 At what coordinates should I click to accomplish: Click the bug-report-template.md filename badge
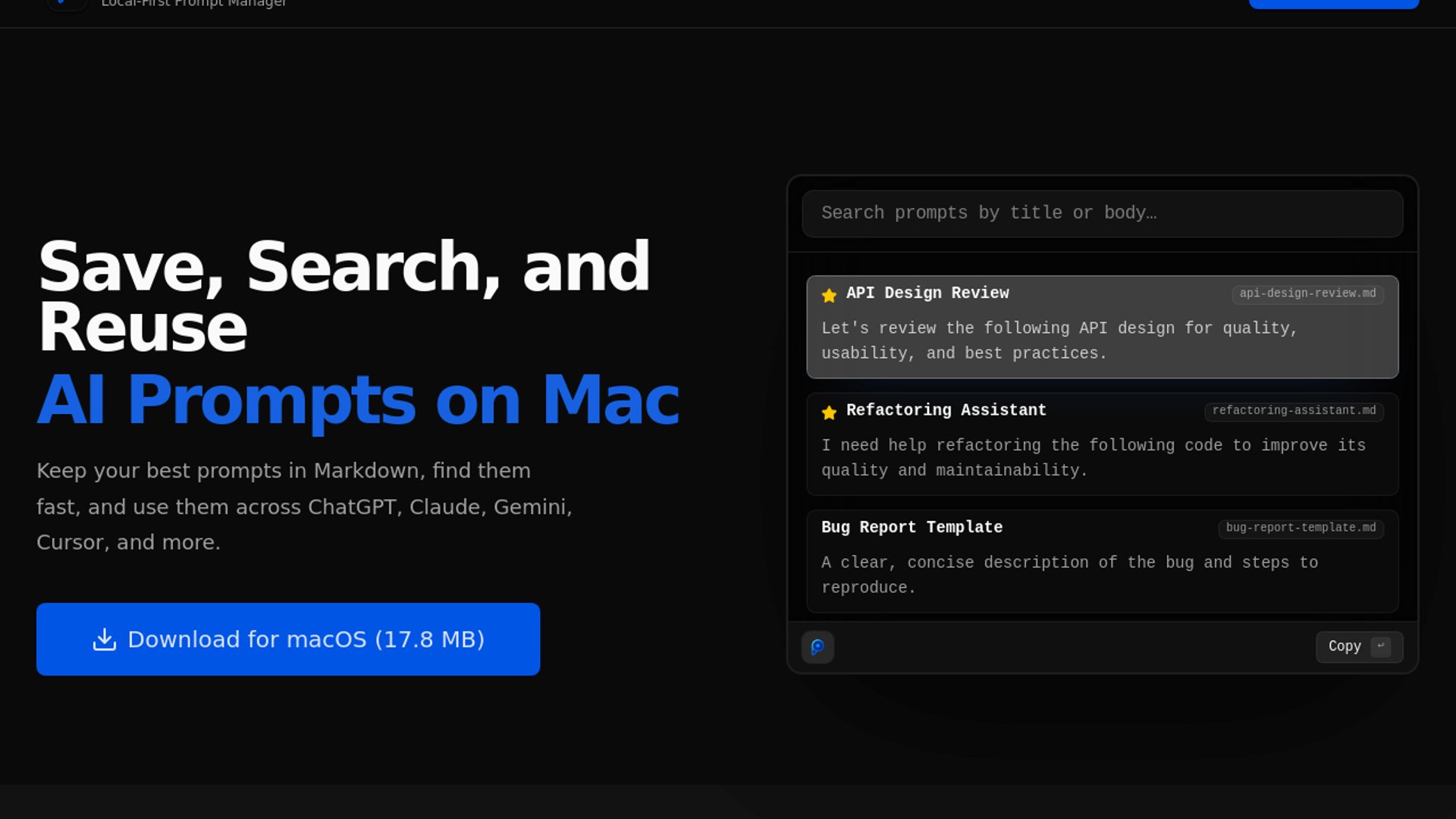1301,528
